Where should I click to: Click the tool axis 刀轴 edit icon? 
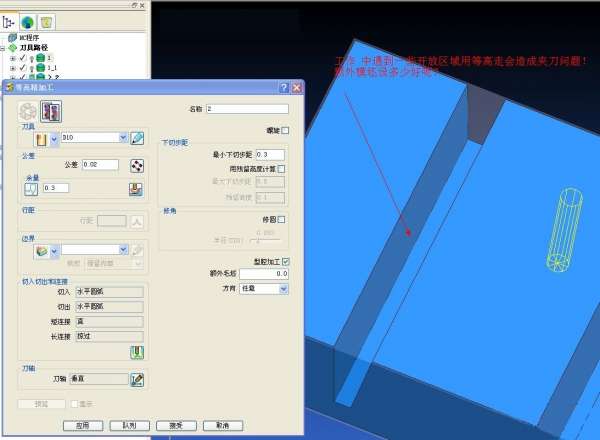tap(137, 379)
